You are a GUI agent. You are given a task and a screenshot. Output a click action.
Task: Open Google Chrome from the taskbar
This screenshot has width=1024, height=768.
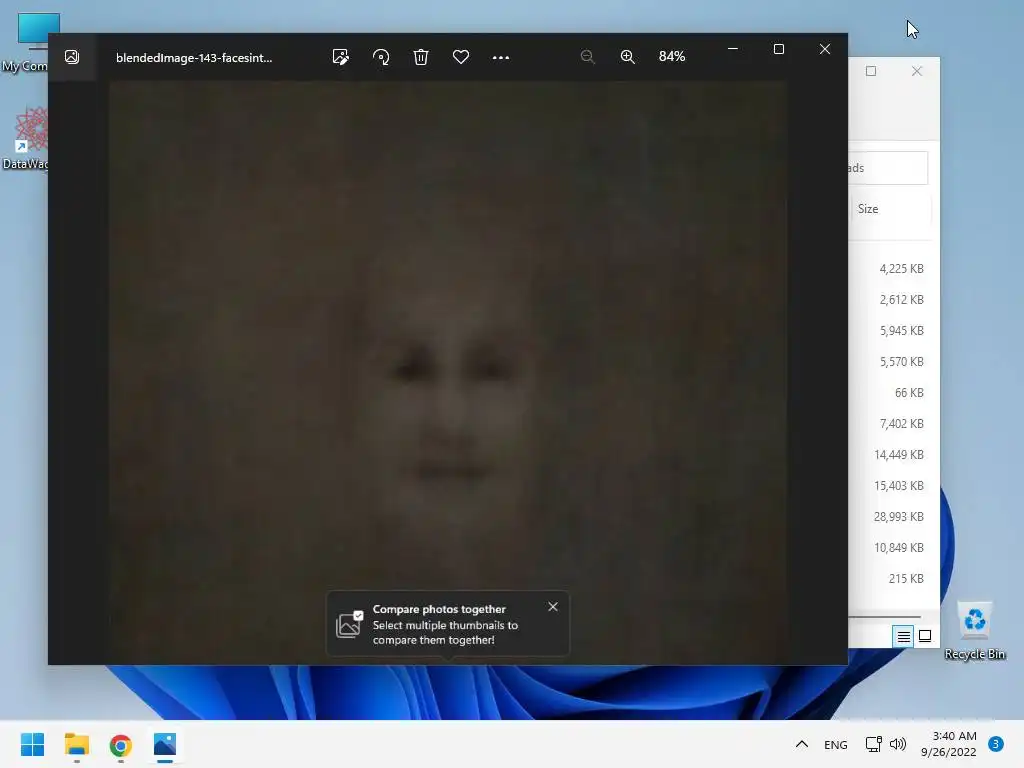tap(121, 744)
